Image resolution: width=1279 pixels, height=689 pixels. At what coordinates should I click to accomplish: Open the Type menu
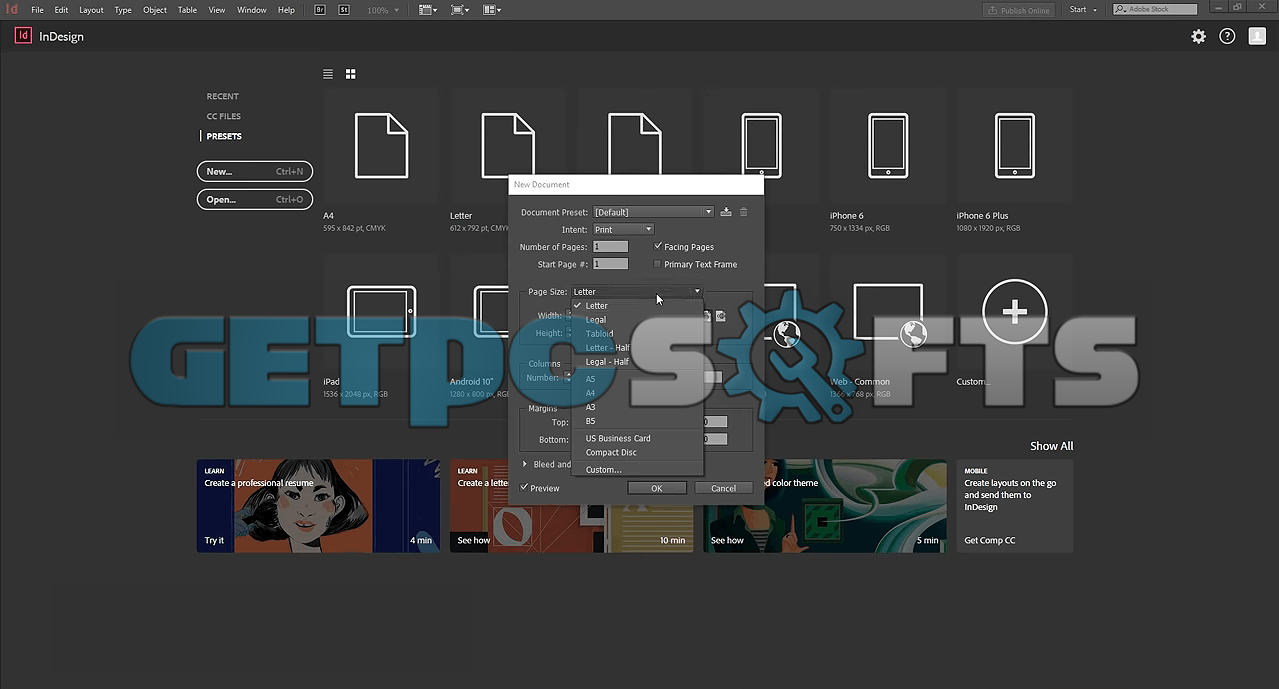[123, 10]
